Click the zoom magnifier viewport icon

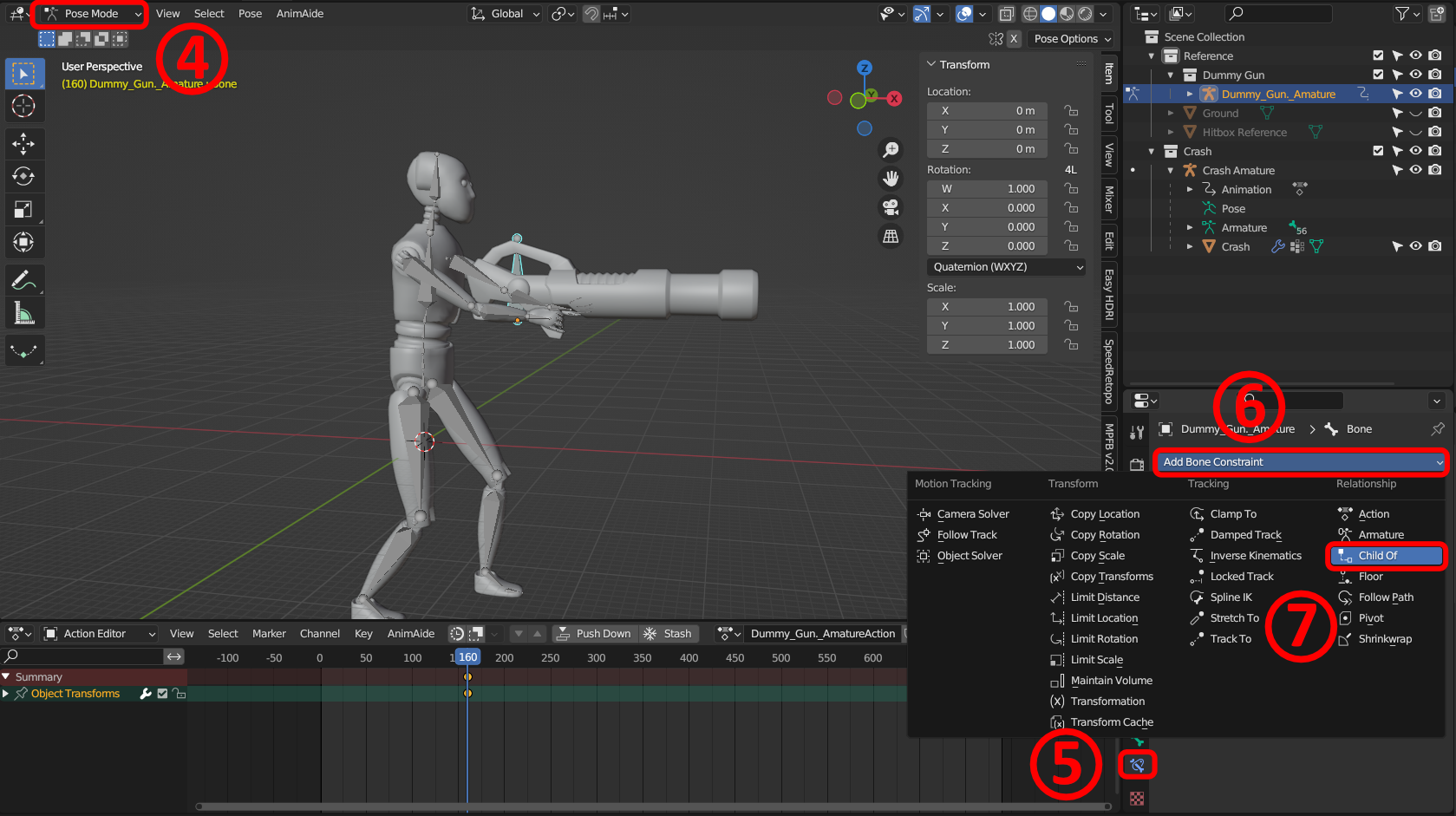pos(891,150)
